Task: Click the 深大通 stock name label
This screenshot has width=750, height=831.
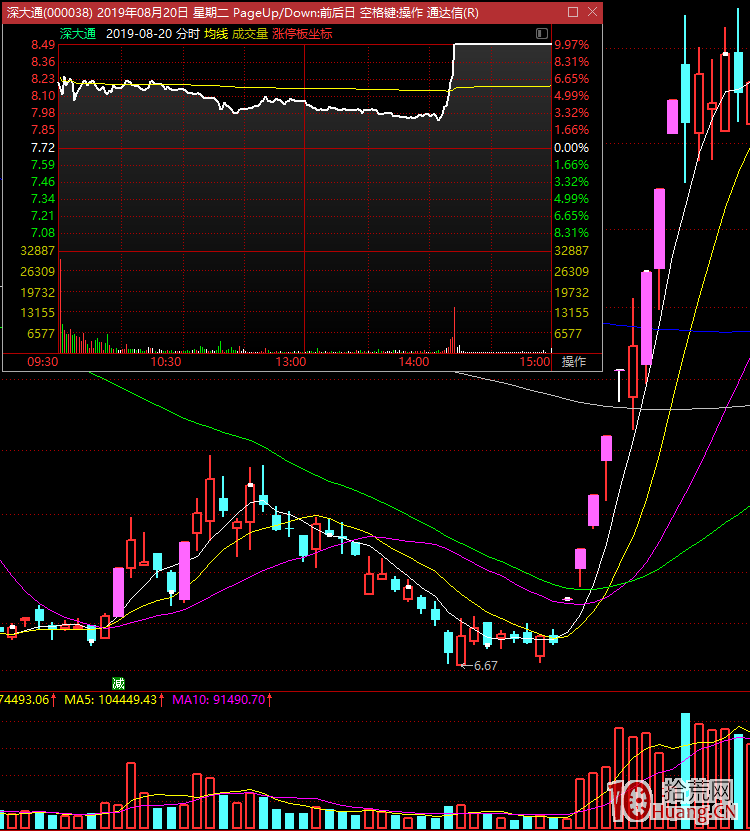Action: coord(78,33)
